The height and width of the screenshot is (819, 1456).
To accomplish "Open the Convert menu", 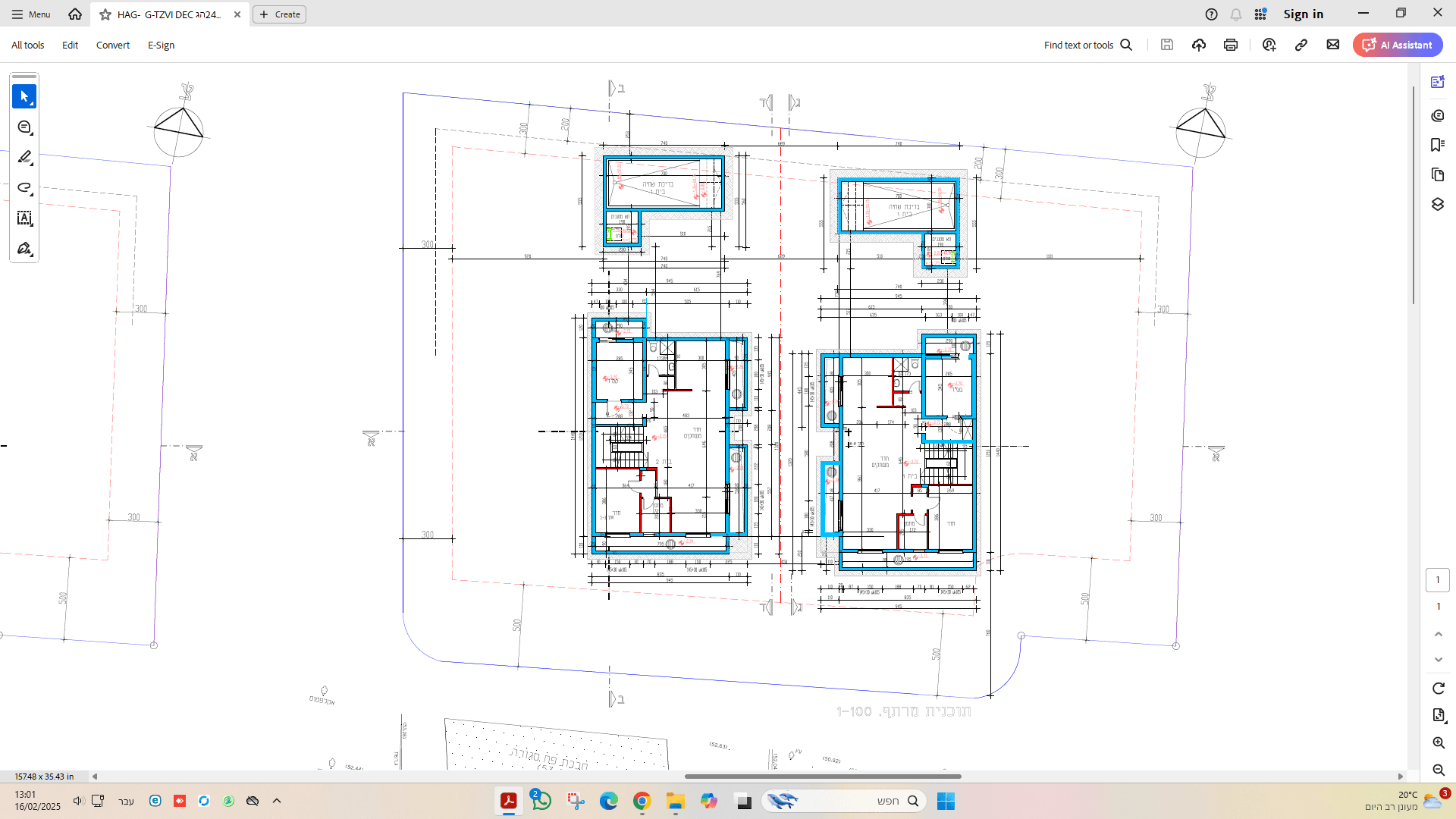I will [113, 45].
